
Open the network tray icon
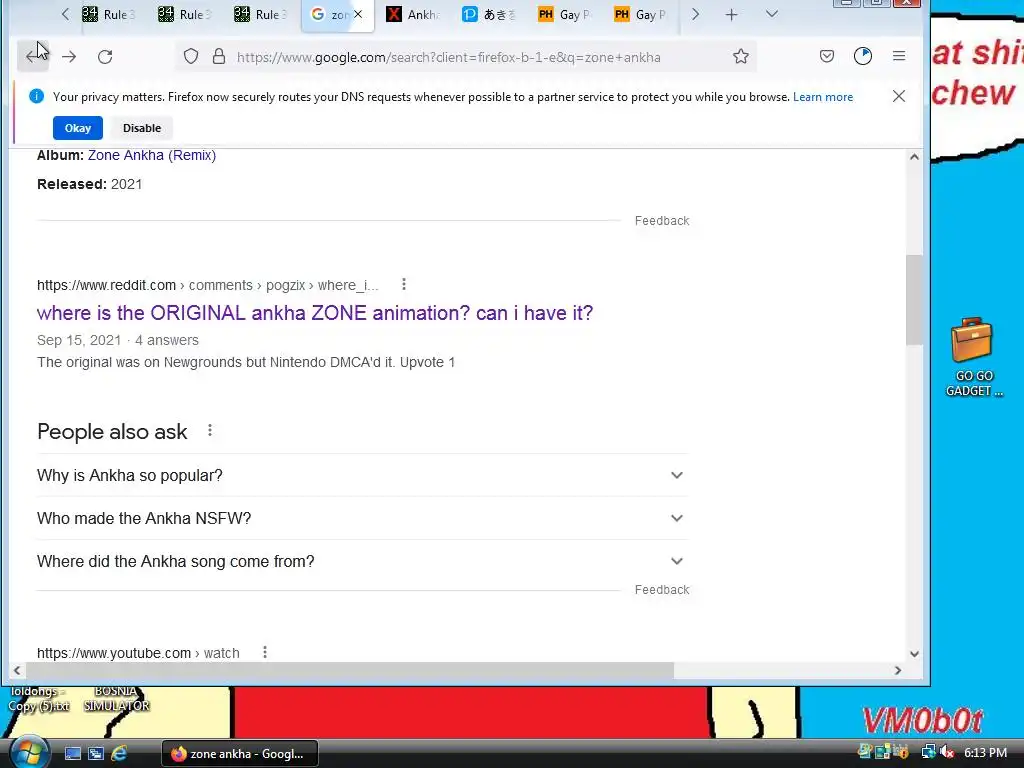[x=928, y=752]
